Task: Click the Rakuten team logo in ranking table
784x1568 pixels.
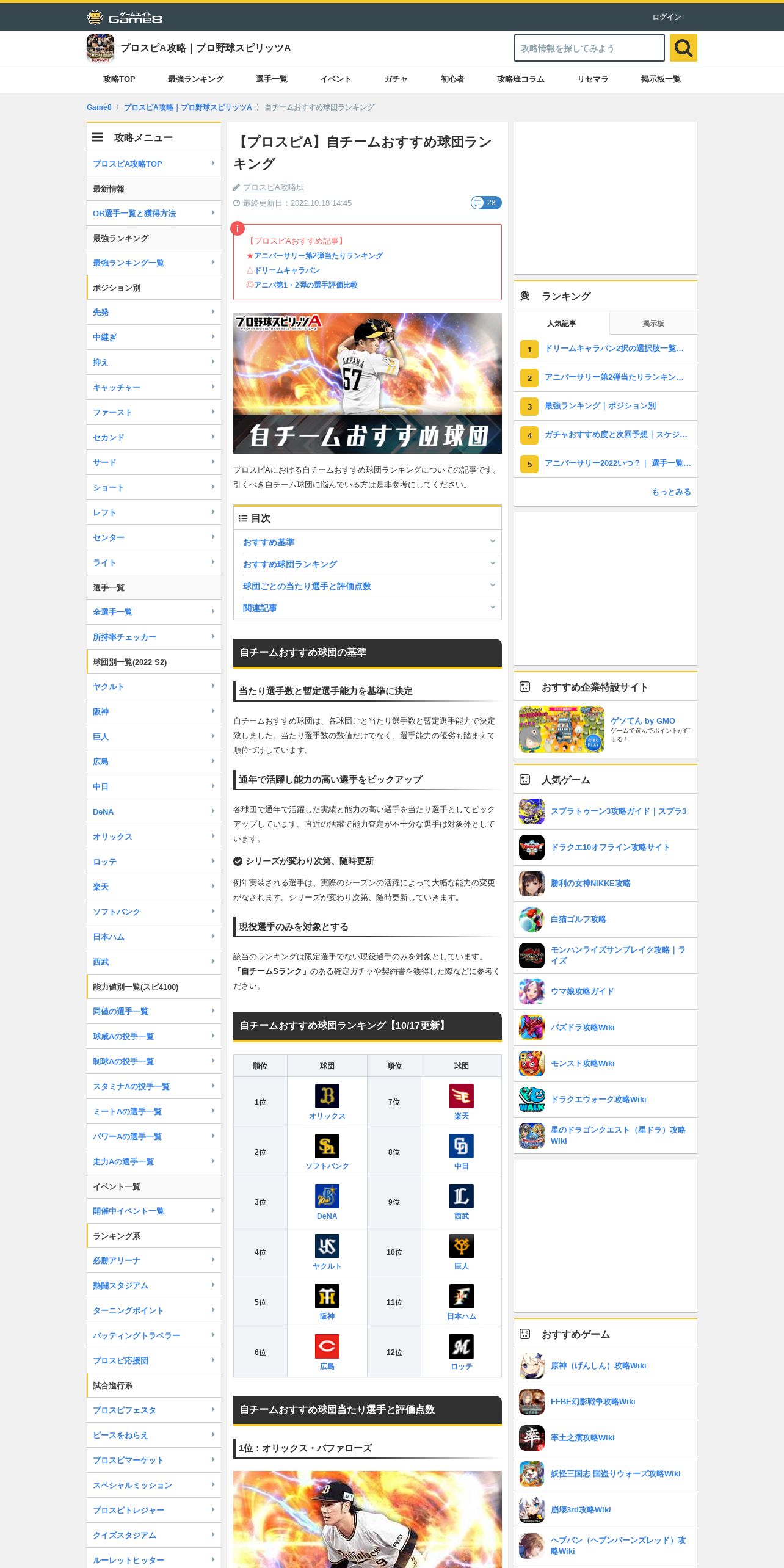Action: [x=462, y=1096]
